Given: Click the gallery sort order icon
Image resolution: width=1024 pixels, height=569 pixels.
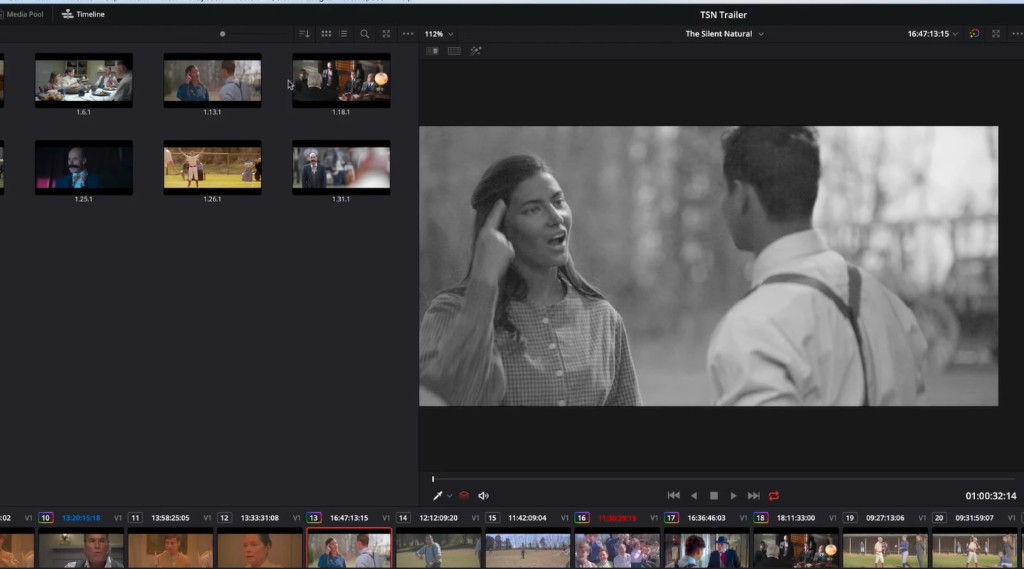Looking at the screenshot, I should pyautogui.click(x=304, y=34).
